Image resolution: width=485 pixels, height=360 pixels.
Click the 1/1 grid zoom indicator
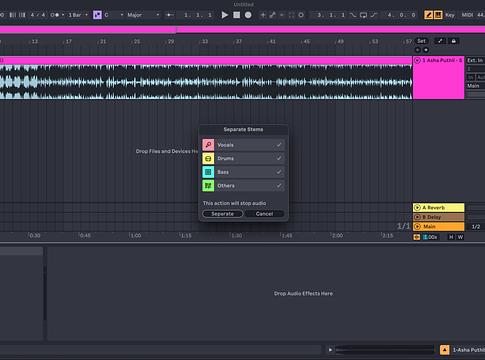pyautogui.click(x=403, y=226)
